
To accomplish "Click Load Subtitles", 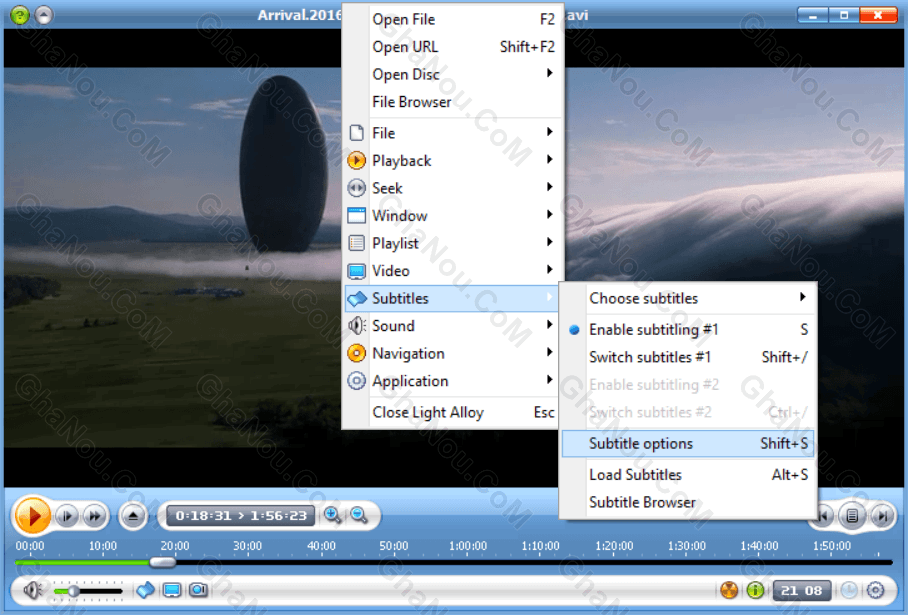I will point(688,475).
